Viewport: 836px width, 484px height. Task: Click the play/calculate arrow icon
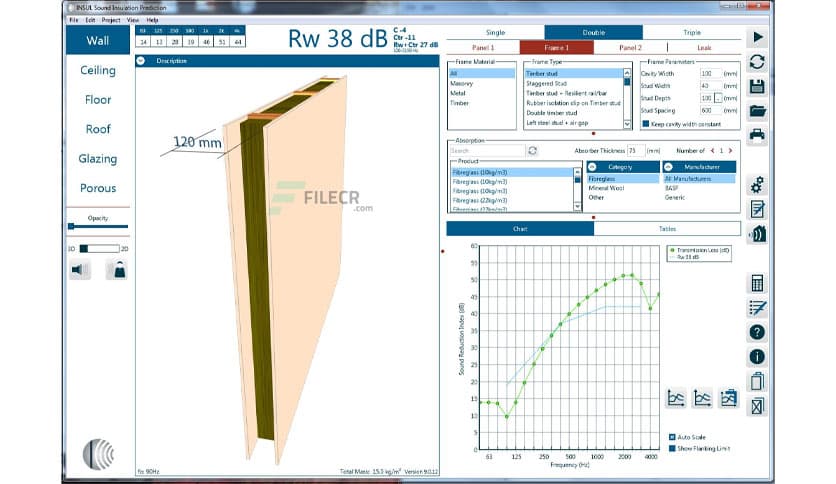[x=758, y=38]
